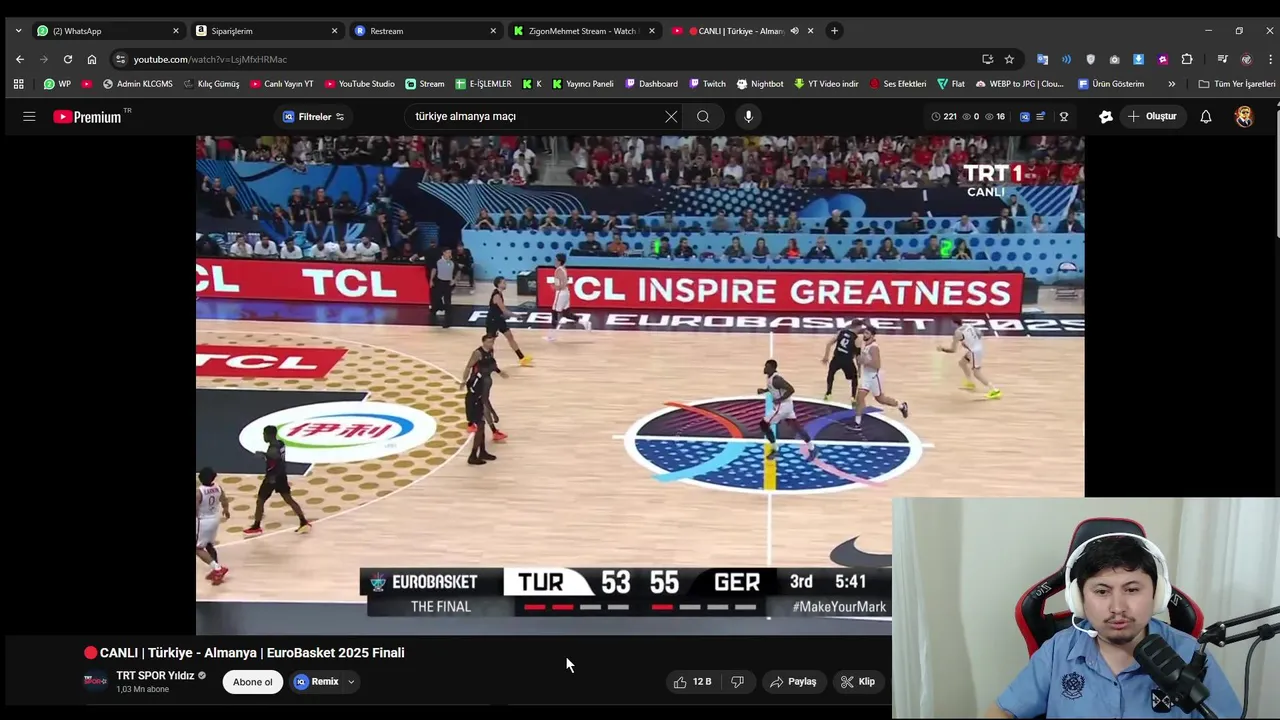Open the Canlı Yayın YT bookmark
Viewport: 1280px width, 720px height.
281,84
